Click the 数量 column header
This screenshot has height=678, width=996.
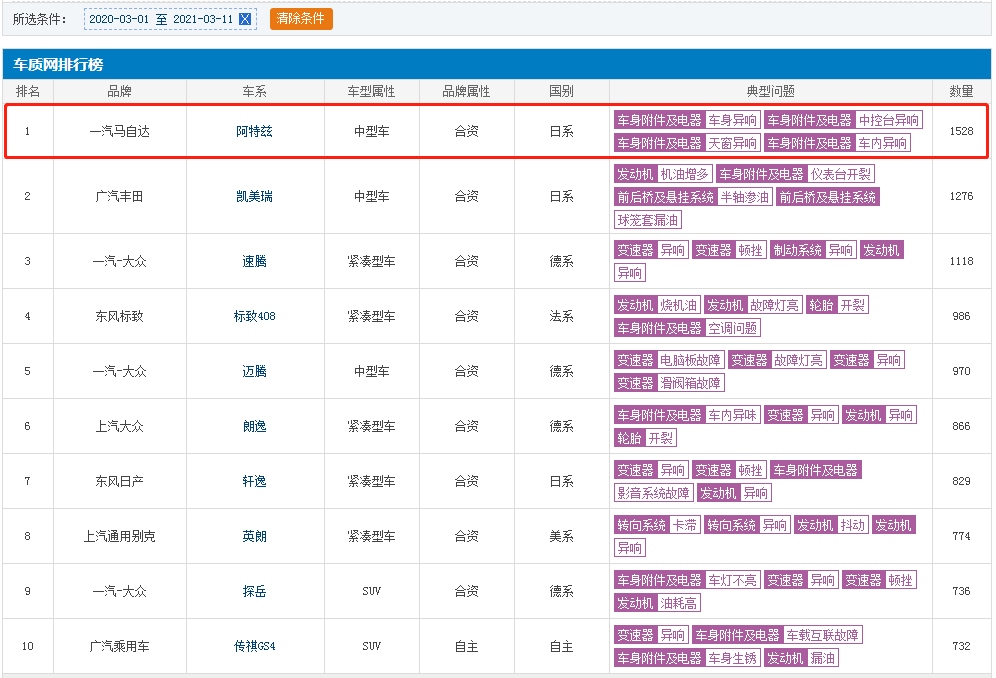coord(961,92)
